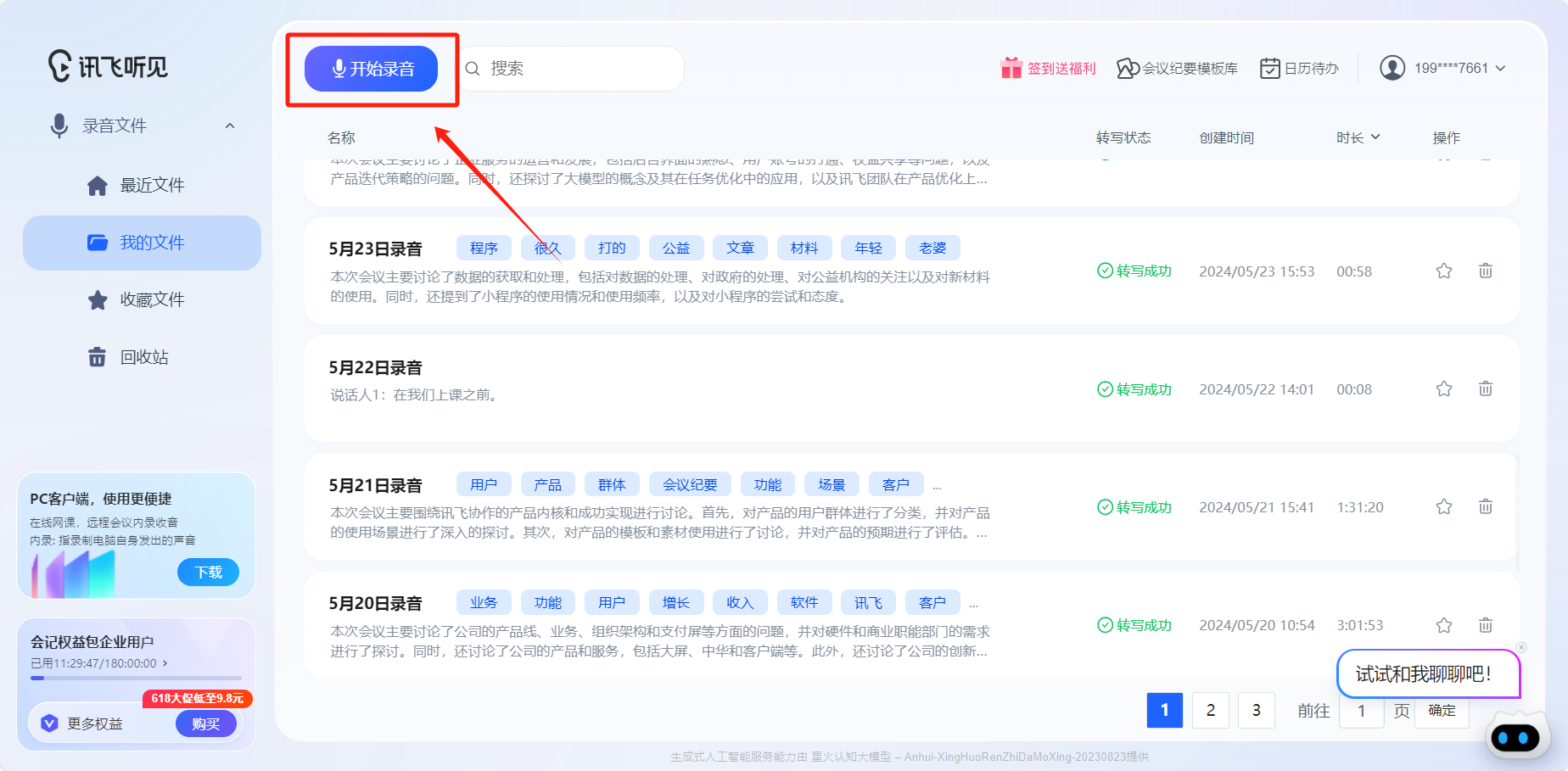
Task: Click the 试试和我聊聊吧 chat bubble
Action: (x=1428, y=674)
